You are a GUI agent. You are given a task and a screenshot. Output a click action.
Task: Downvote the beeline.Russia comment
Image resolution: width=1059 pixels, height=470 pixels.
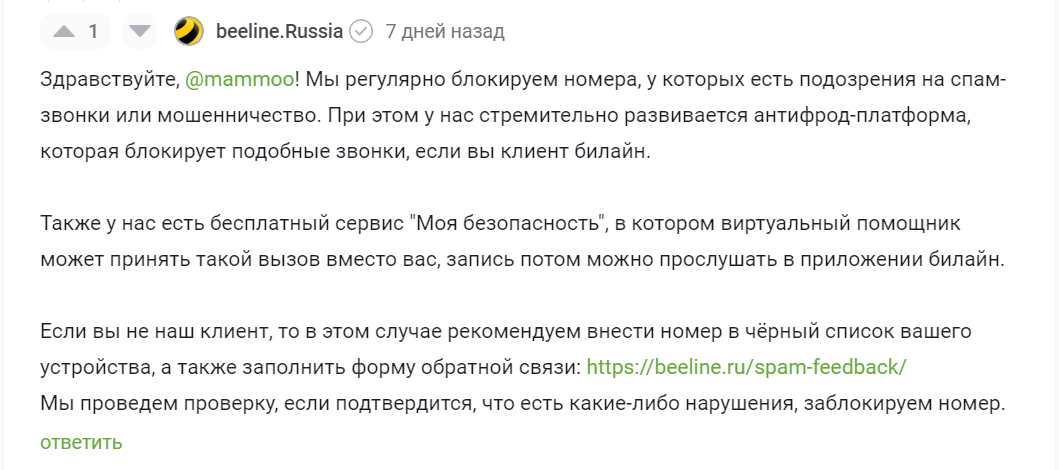140,31
